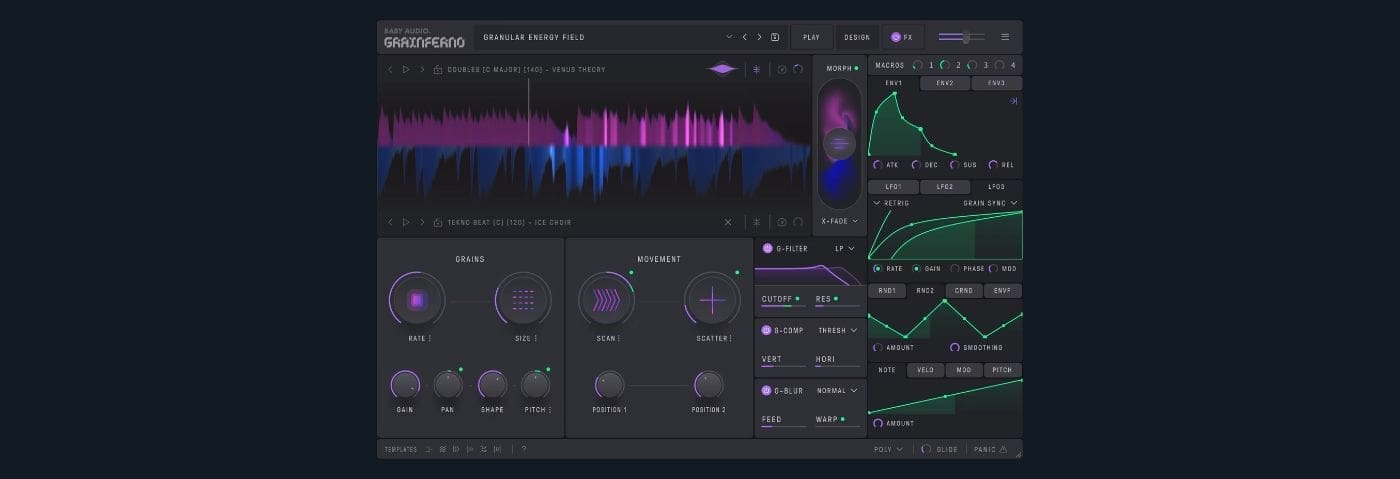Go to the next preset arrow
The image size is (1400, 479).
[759, 37]
